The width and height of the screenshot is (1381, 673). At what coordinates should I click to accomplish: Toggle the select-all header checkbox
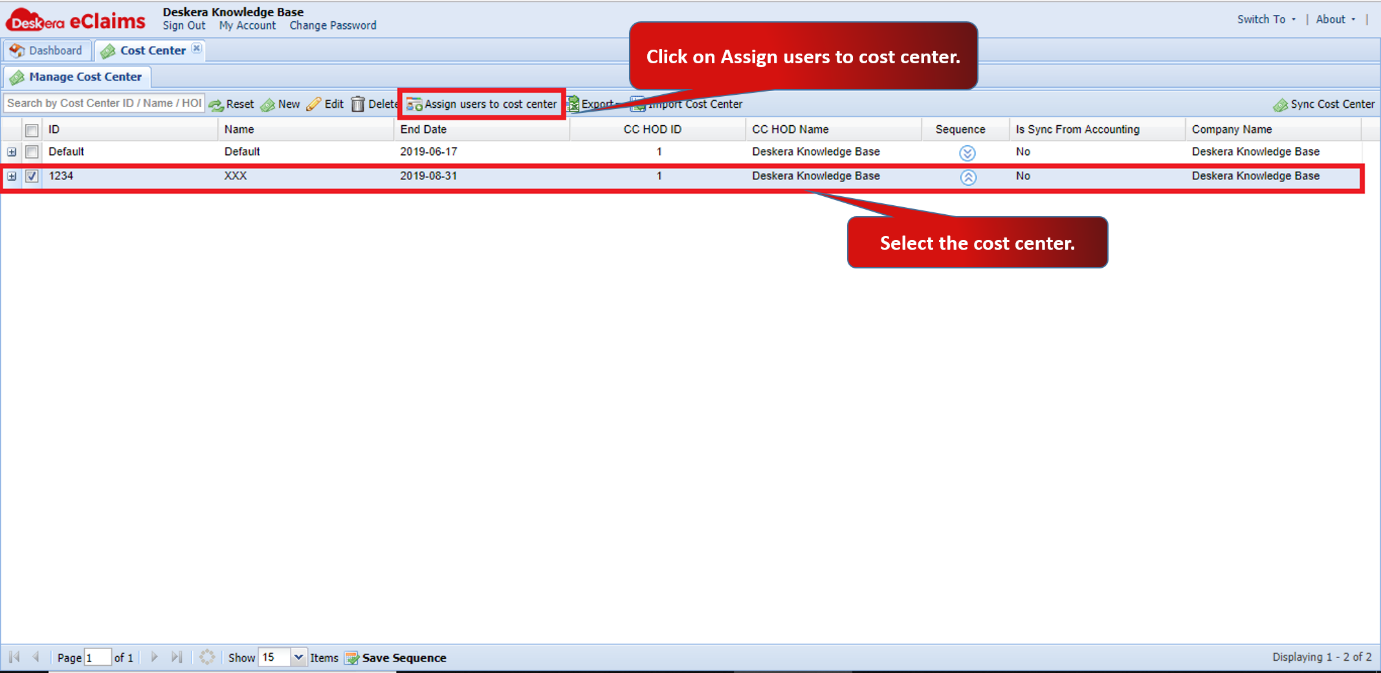[x=32, y=130]
